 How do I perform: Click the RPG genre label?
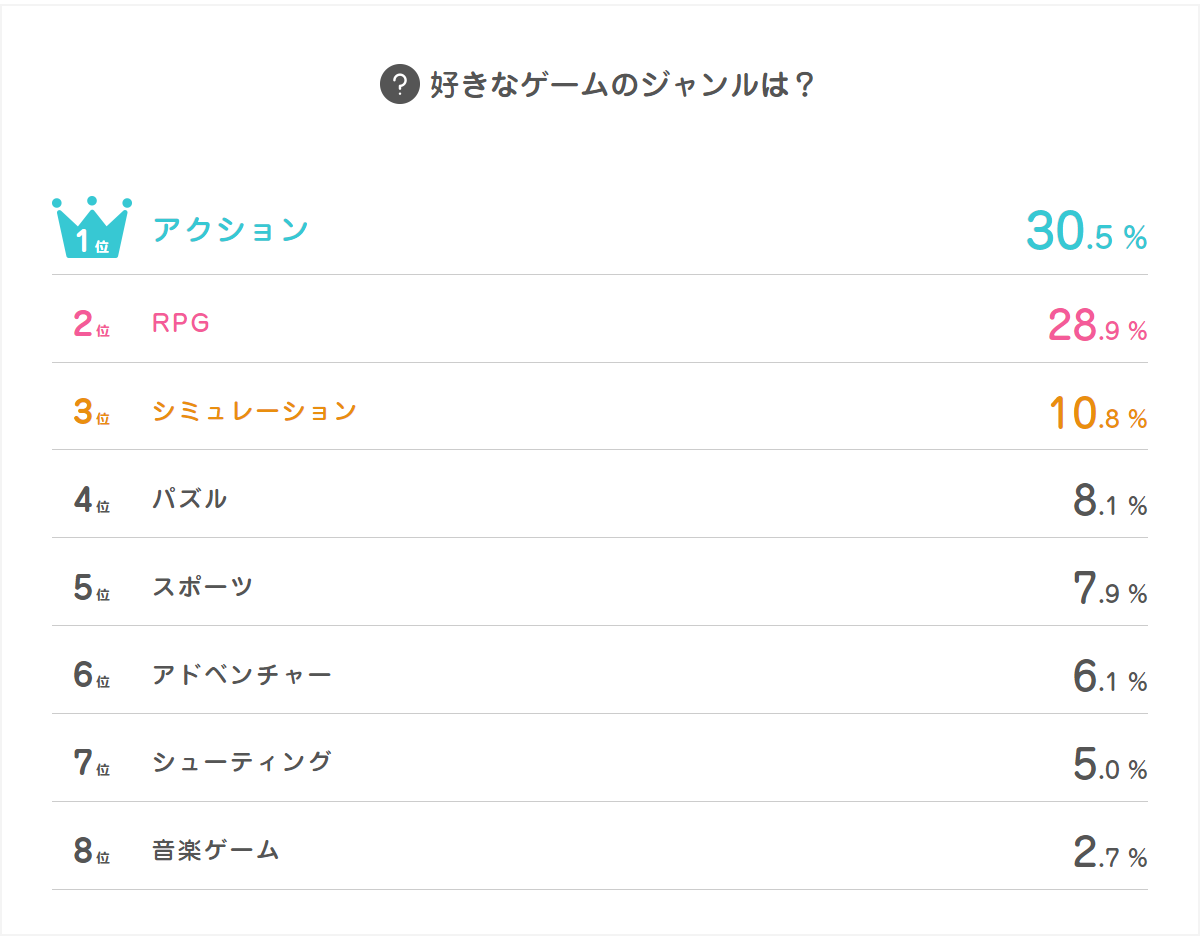[182, 323]
